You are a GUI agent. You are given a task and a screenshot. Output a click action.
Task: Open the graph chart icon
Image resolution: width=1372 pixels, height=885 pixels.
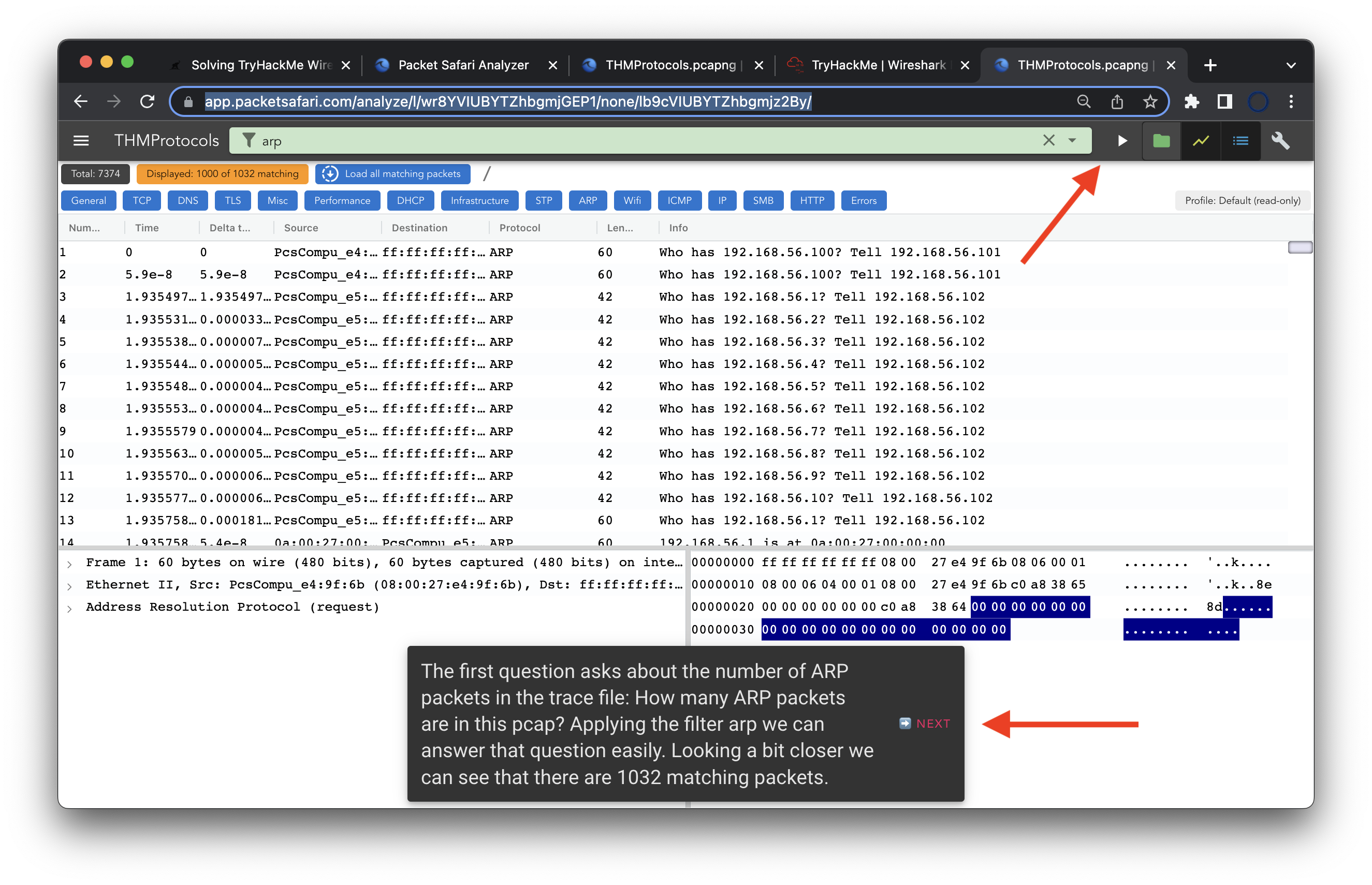tap(1201, 141)
